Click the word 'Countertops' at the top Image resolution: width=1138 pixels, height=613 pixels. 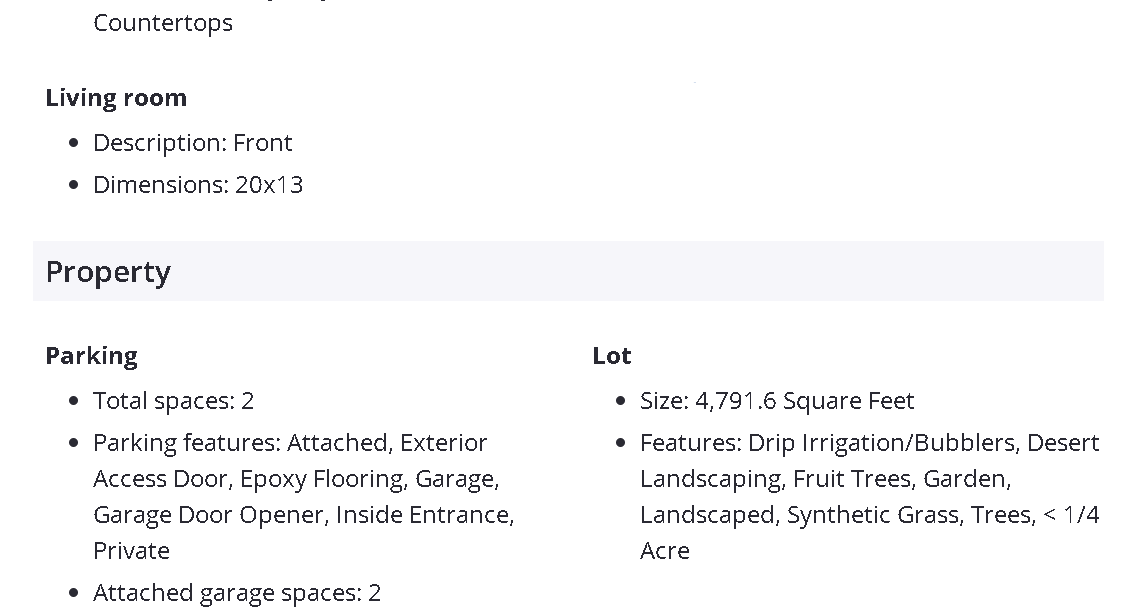(x=163, y=23)
